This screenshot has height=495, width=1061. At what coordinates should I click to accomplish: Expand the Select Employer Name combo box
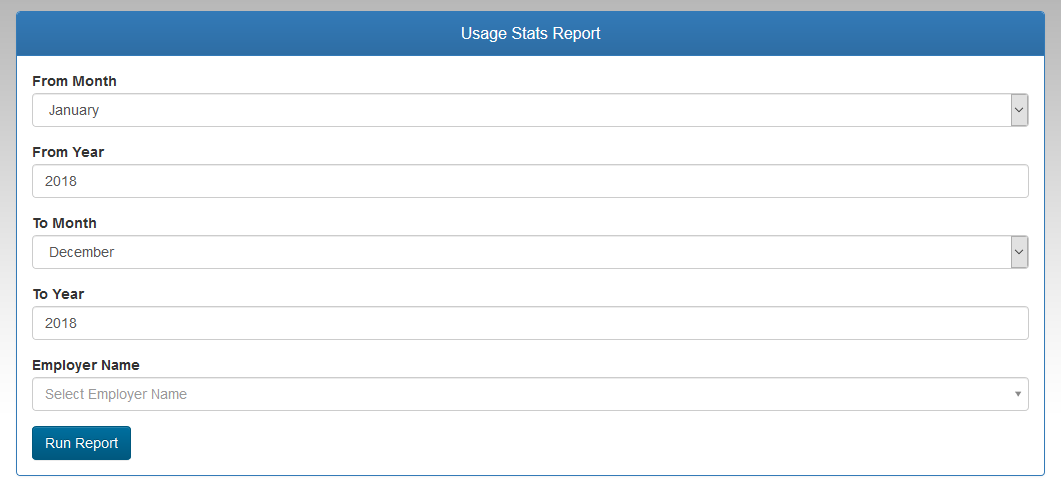(x=530, y=394)
